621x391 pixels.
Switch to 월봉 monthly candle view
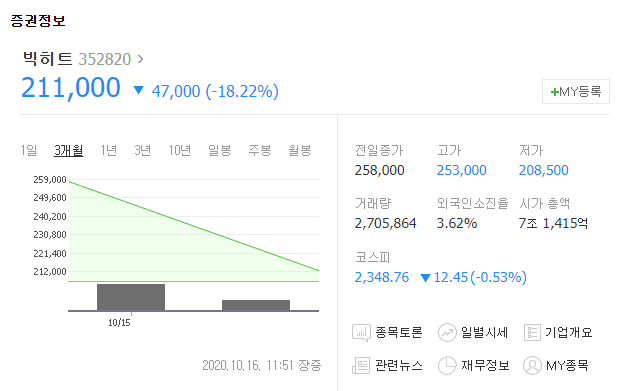(x=300, y=151)
